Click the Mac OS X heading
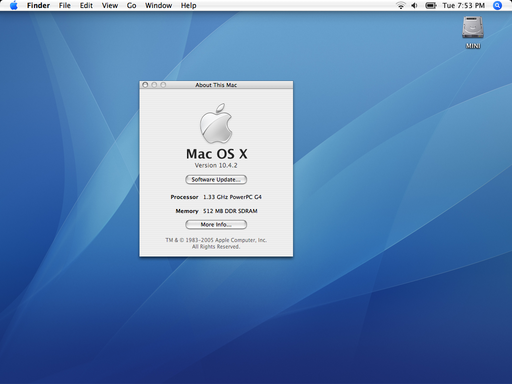 tap(217, 154)
